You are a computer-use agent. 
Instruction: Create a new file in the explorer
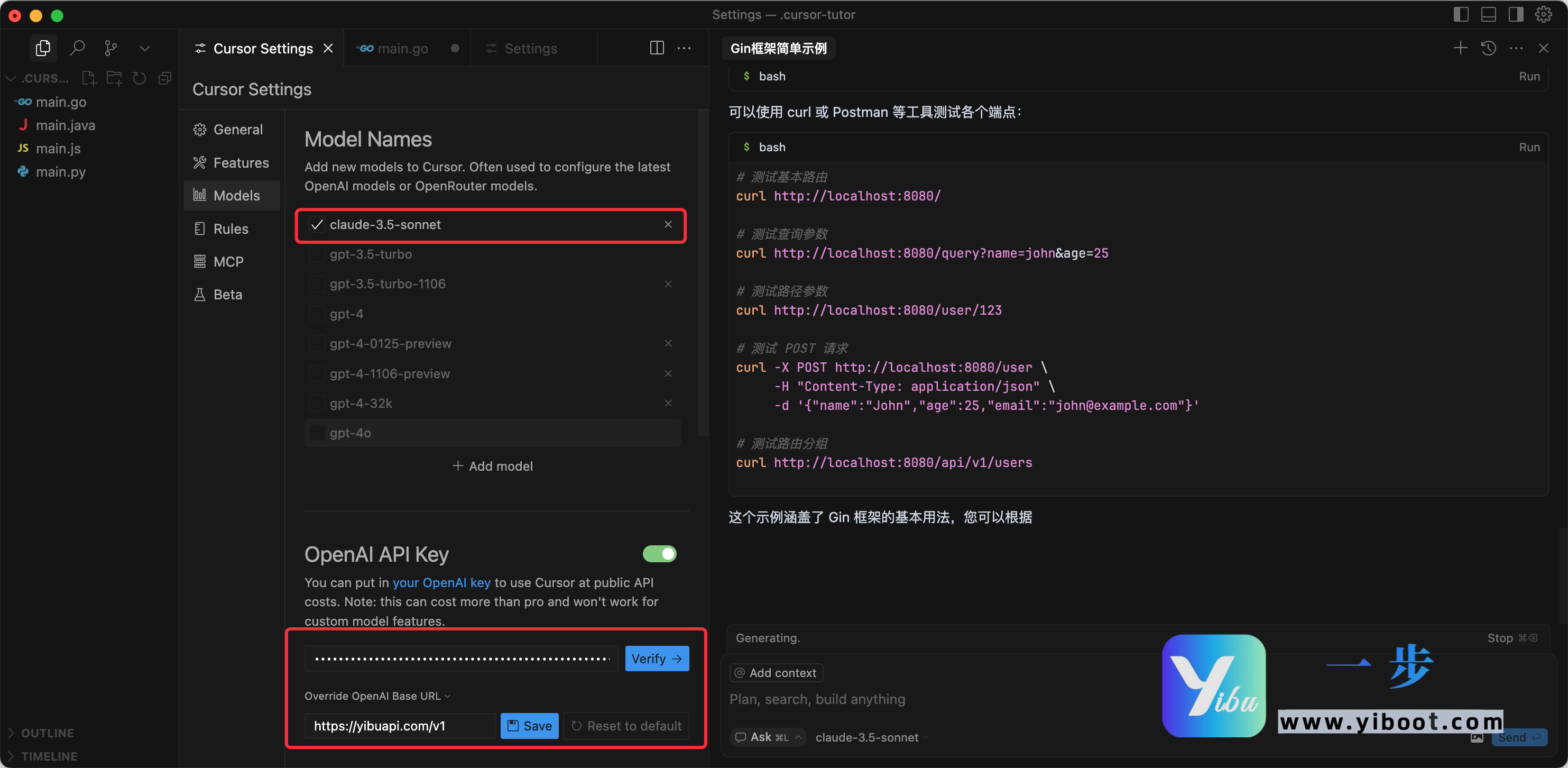point(89,78)
